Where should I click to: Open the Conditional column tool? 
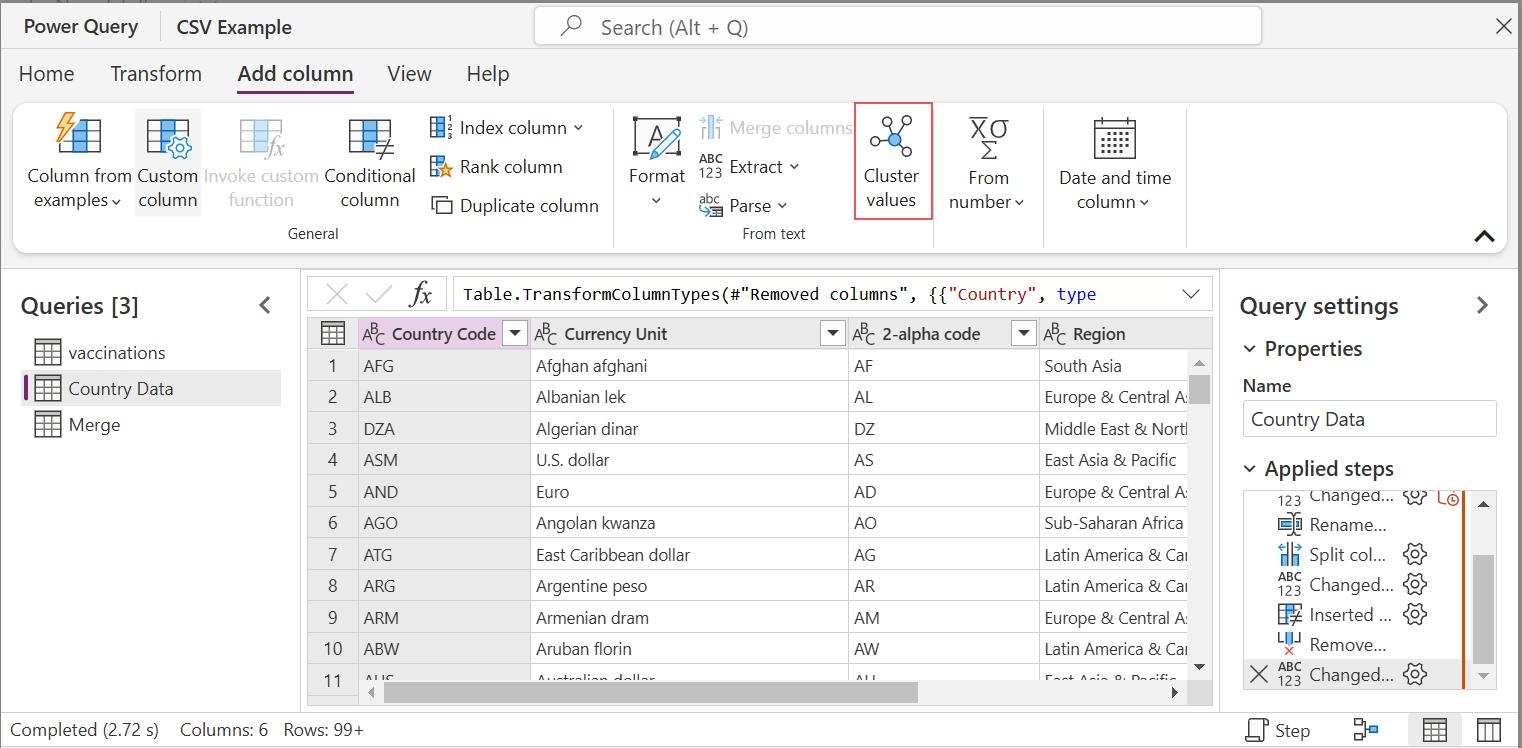[370, 163]
